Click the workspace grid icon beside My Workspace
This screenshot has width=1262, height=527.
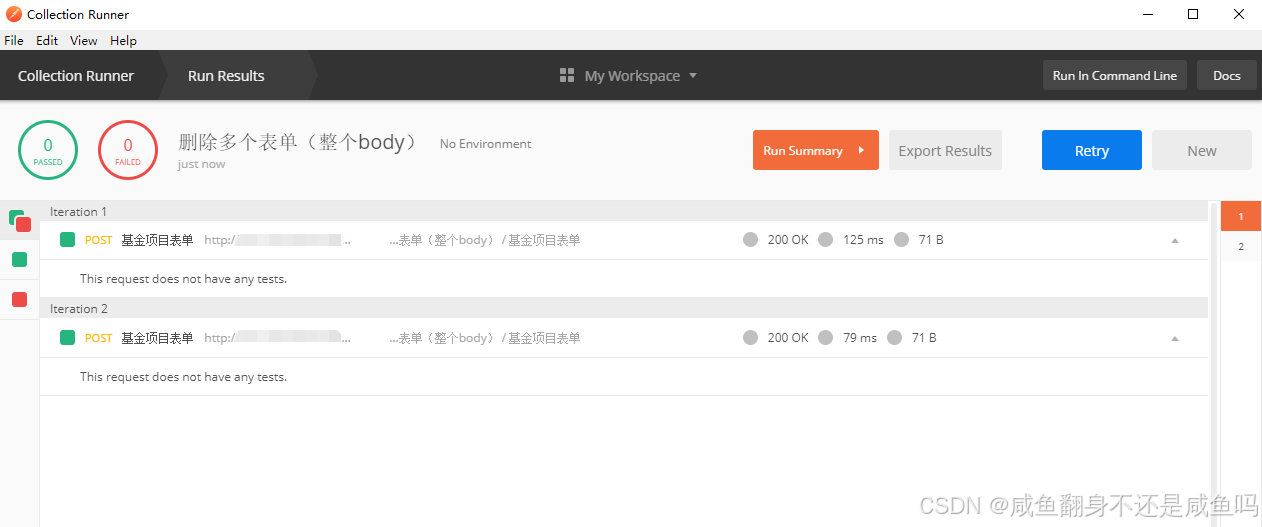(567, 76)
